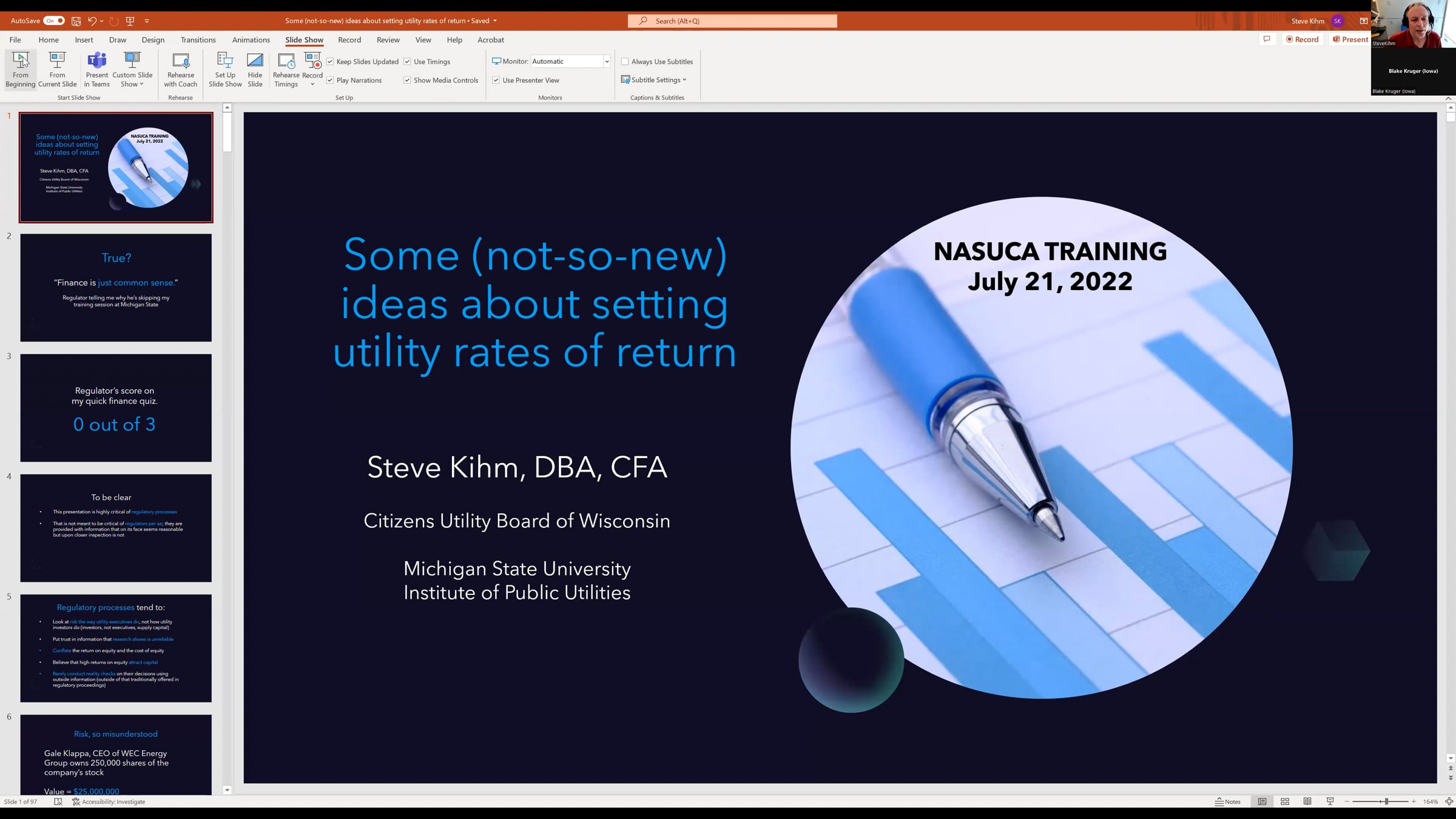1456x819 pixels.
Task: Click the Record button at top right
Action: pos(1302,39)
